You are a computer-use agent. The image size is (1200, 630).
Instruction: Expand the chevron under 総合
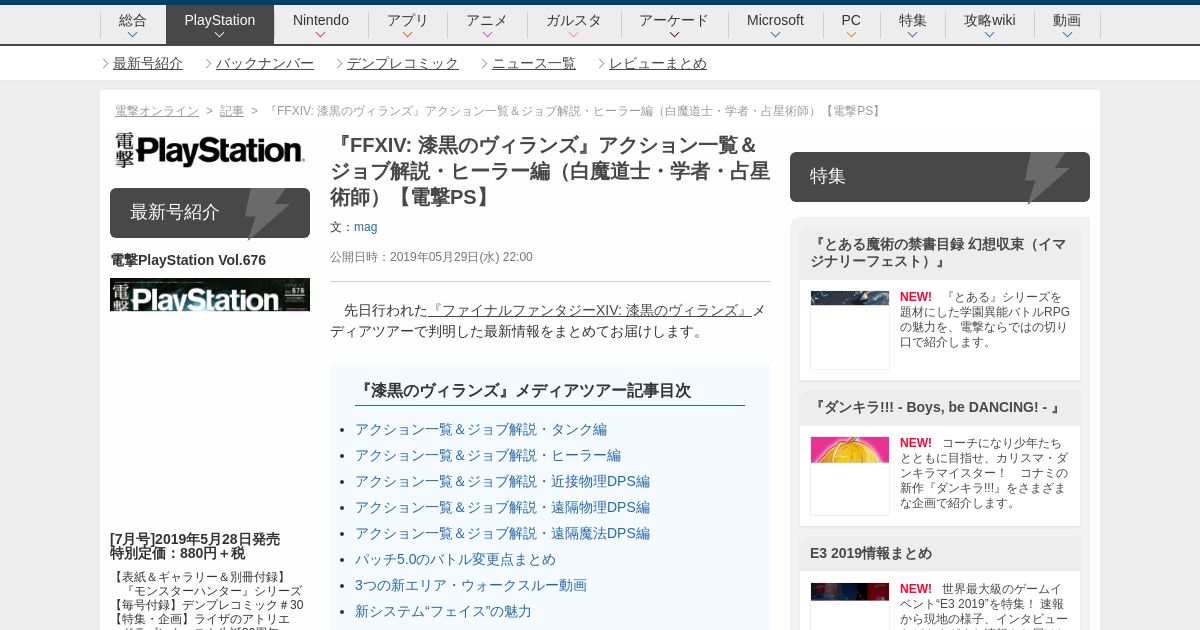click(132, 35)
